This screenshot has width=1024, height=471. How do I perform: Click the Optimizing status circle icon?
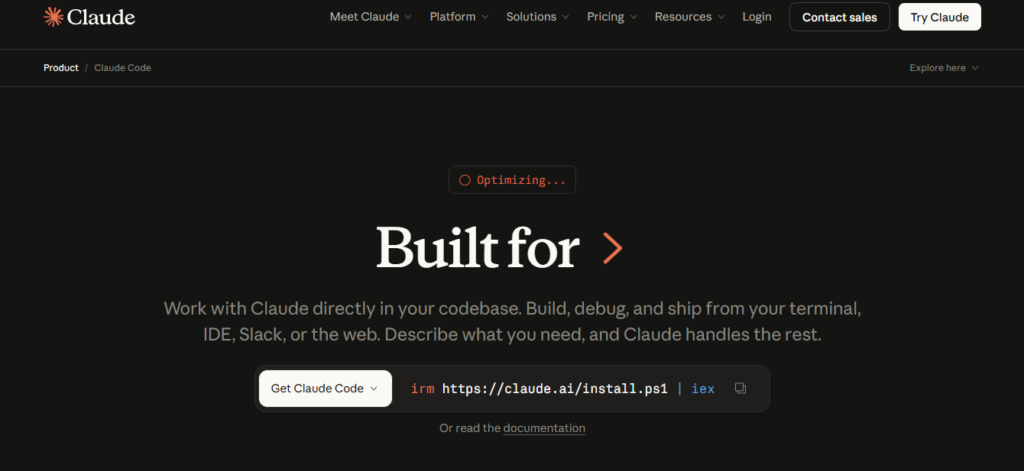(464, 180)
